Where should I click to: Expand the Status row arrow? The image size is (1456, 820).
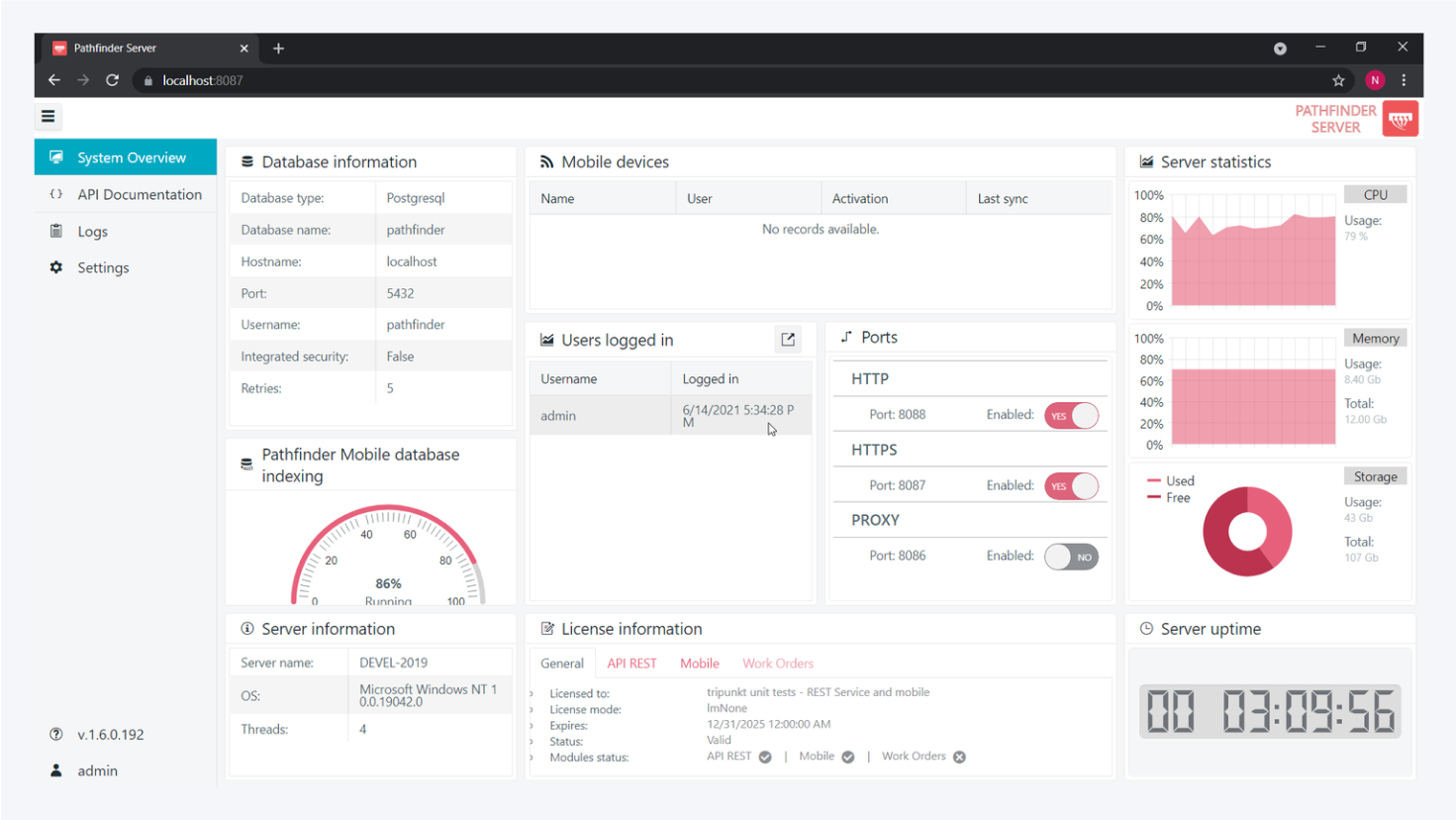coord(533,742)
